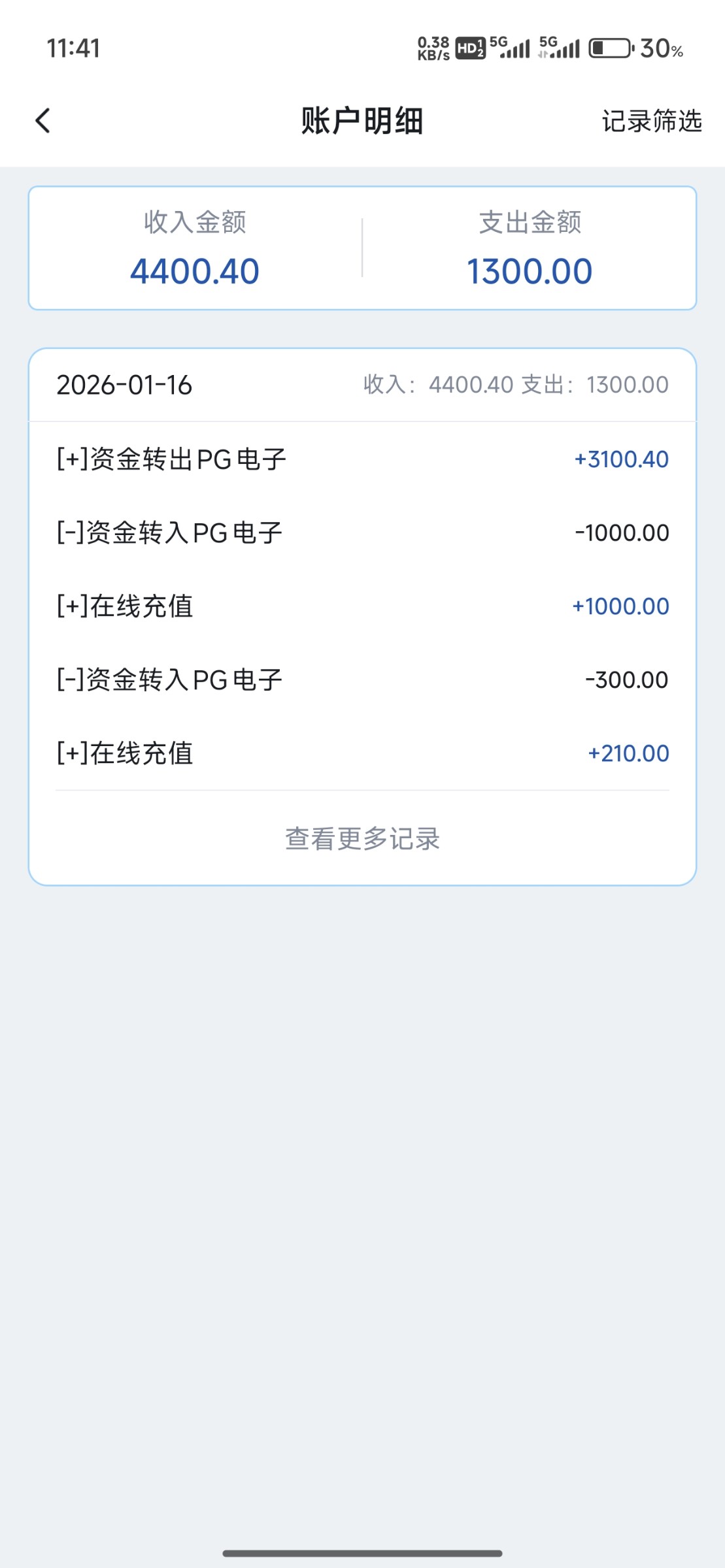Tap the battery status icon
This screenshot has width=725, height=1568.
(x=611, y=48)
